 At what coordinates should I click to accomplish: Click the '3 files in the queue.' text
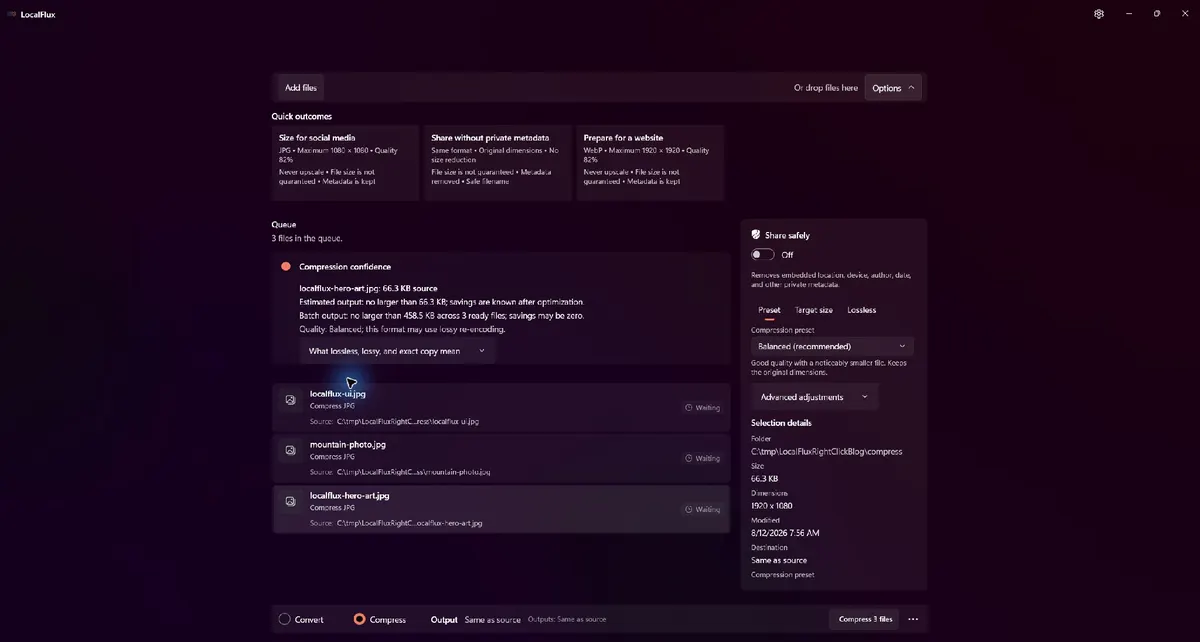(x=307, y=238)
